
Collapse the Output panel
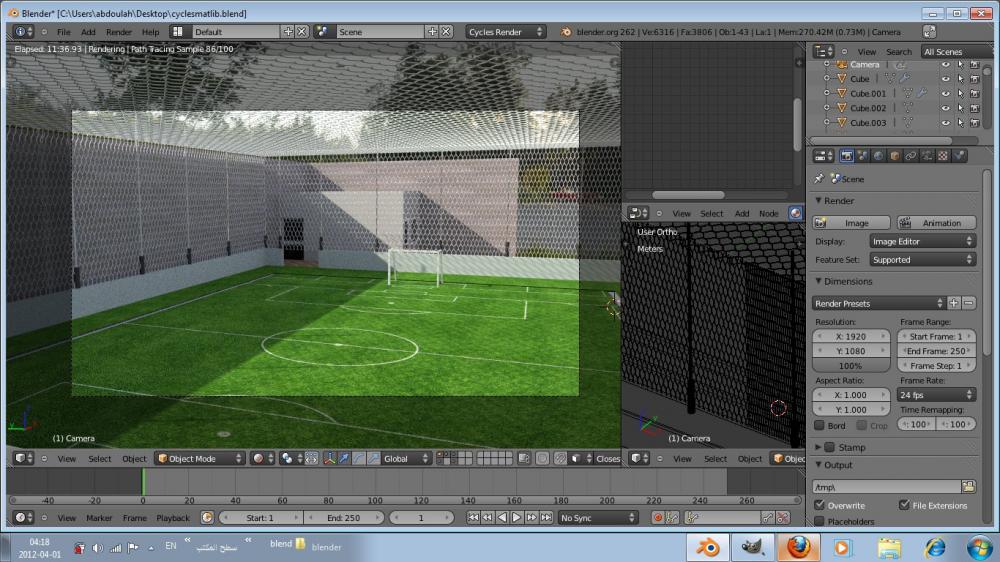818,464
